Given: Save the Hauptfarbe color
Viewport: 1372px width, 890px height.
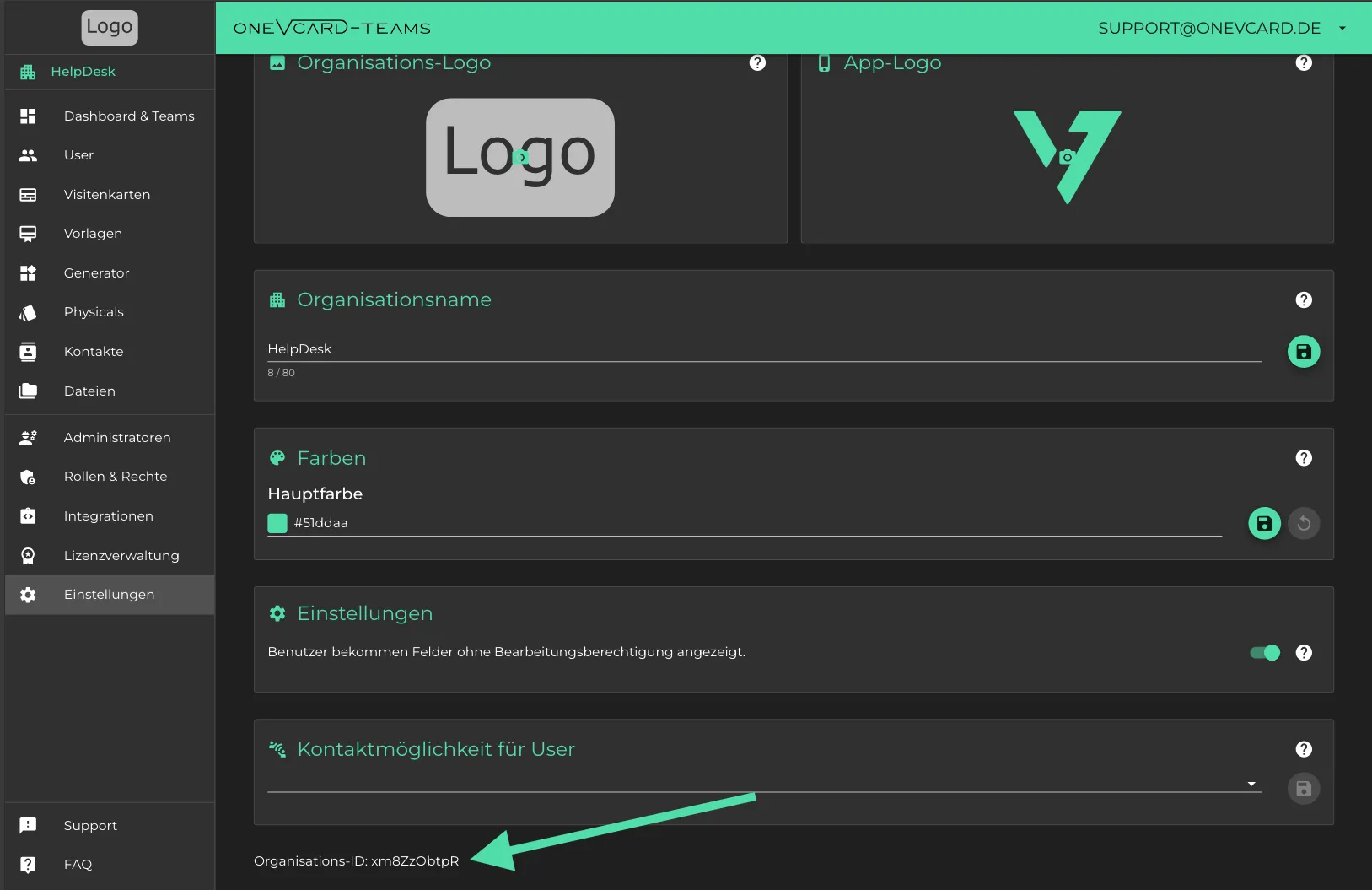Looking at the screenshot, I should point(1264,524).
